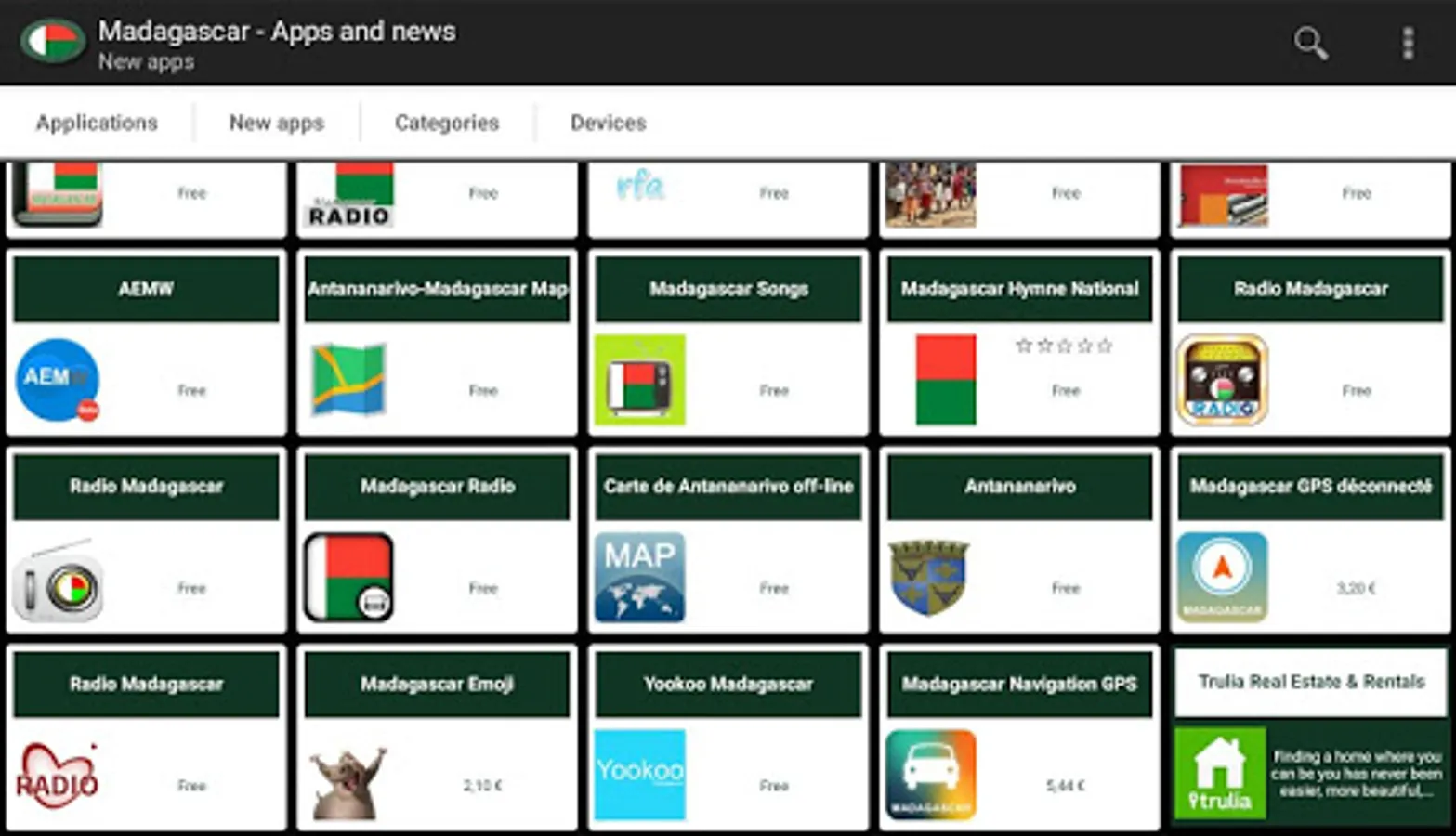1456x836 pixels.
Task: Open the grey radio with antenna icon
Action: (58, 581)
